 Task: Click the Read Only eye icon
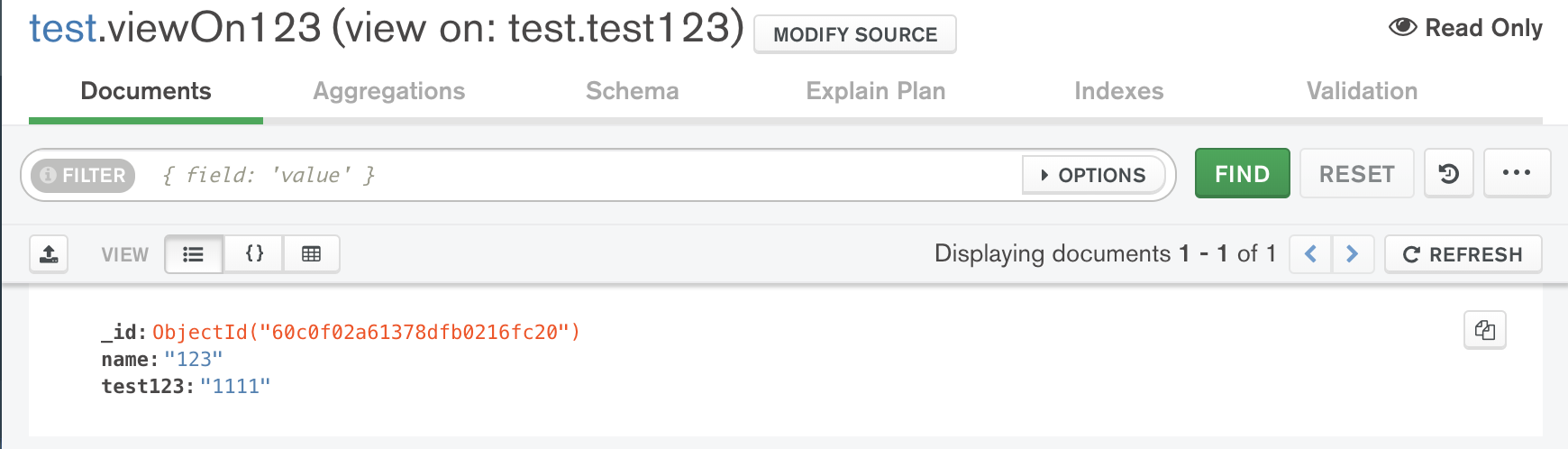click(1403, 27)
